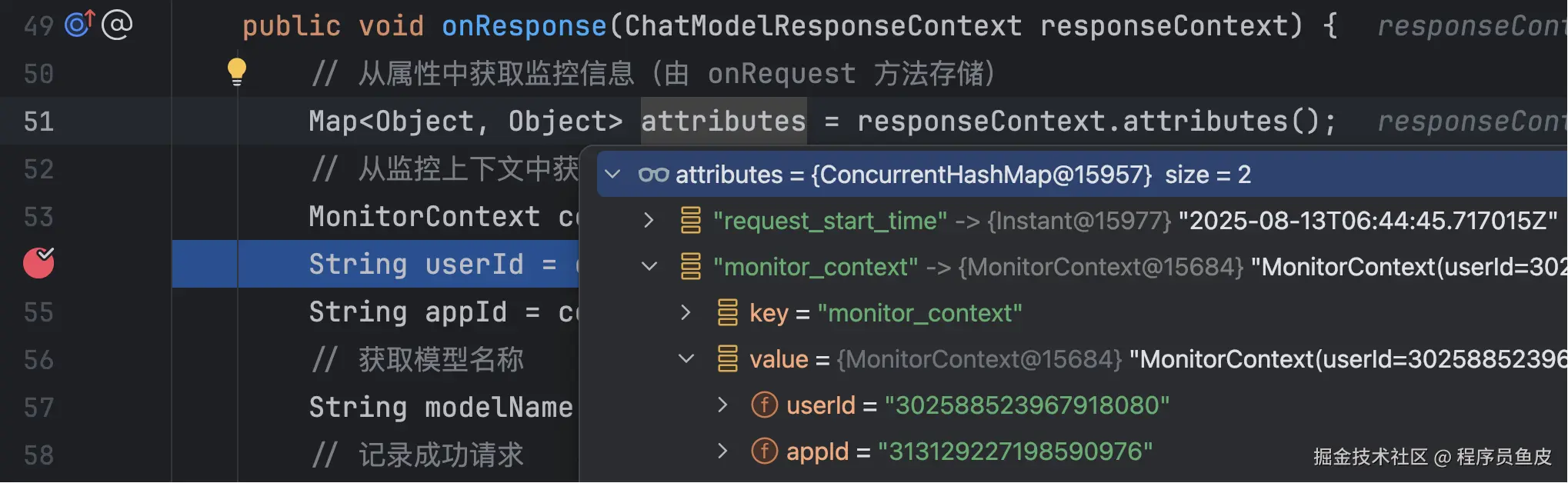Select the appId value row
The height and width of the screenshot is (483, 1568).
(x=1016, y=451)
